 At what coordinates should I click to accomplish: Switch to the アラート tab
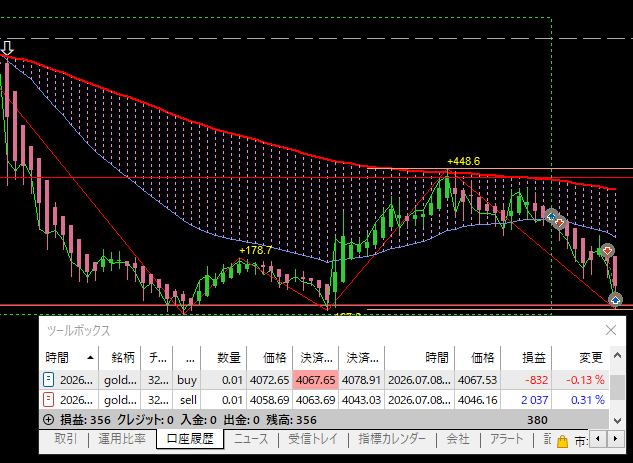[506, 439]
